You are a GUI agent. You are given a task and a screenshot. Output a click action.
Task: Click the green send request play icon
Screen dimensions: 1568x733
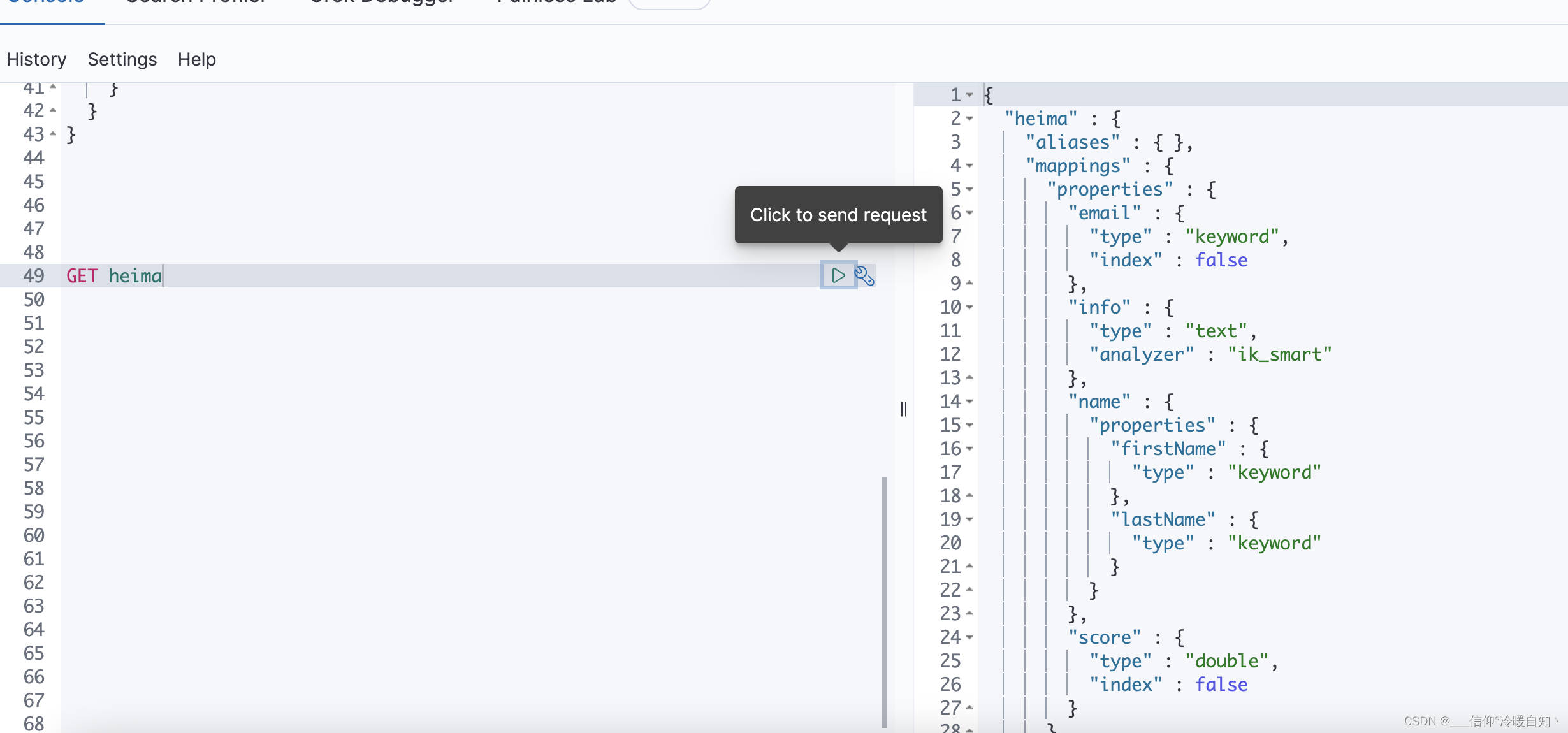[838, 275]
